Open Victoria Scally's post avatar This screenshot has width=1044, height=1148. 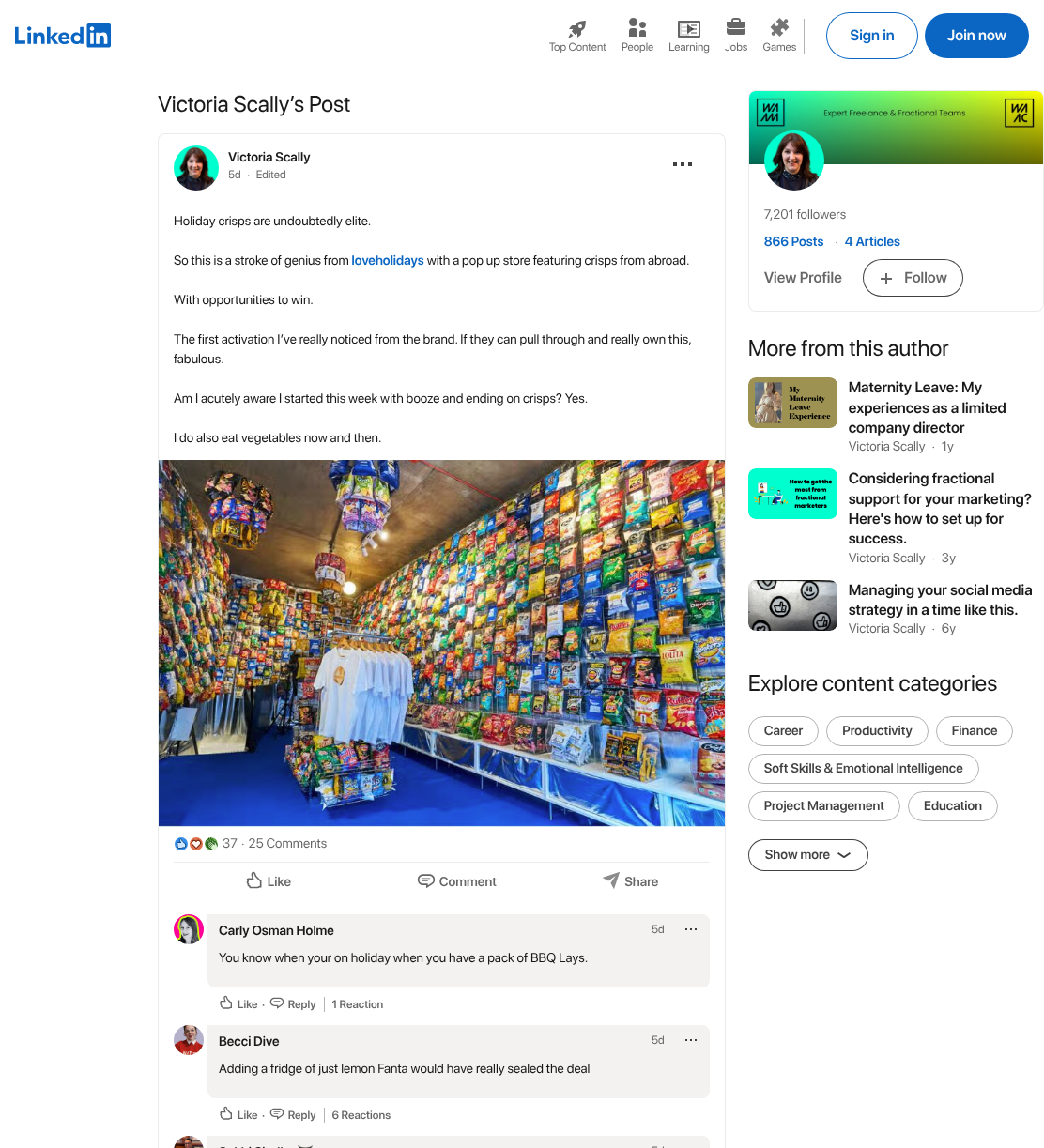coord(196,168)
